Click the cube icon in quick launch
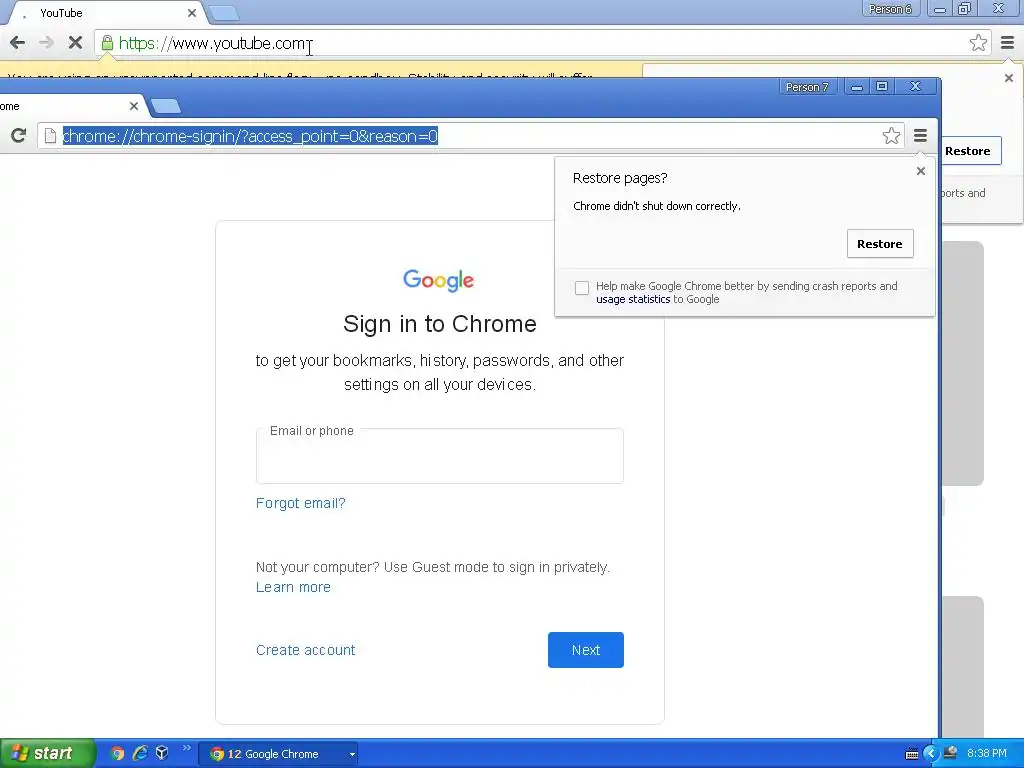1024x768 pixels. point(162,754)
